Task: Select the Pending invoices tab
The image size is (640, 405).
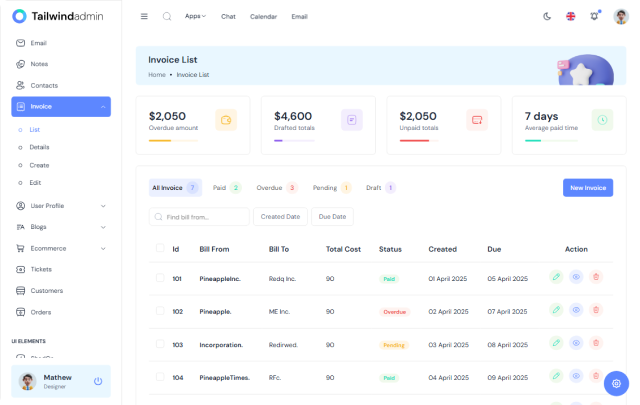Action: 331,187
